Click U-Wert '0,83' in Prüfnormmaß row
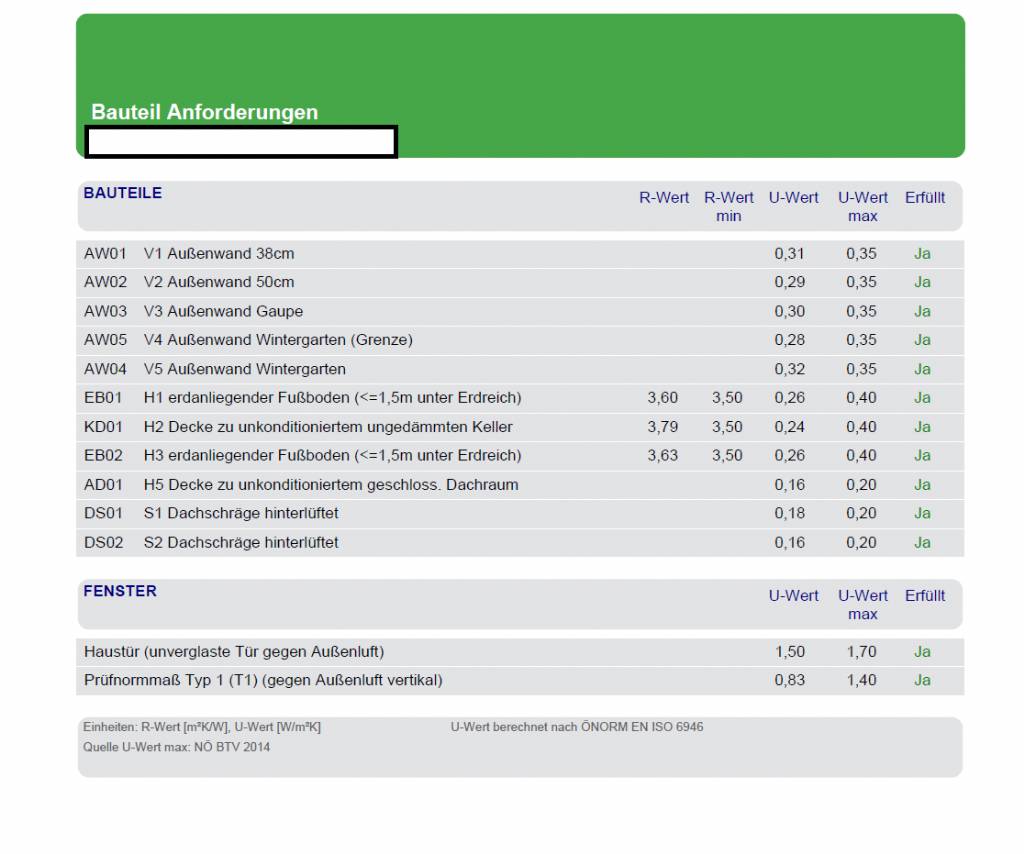The image size is (1024, 854). 790,680
